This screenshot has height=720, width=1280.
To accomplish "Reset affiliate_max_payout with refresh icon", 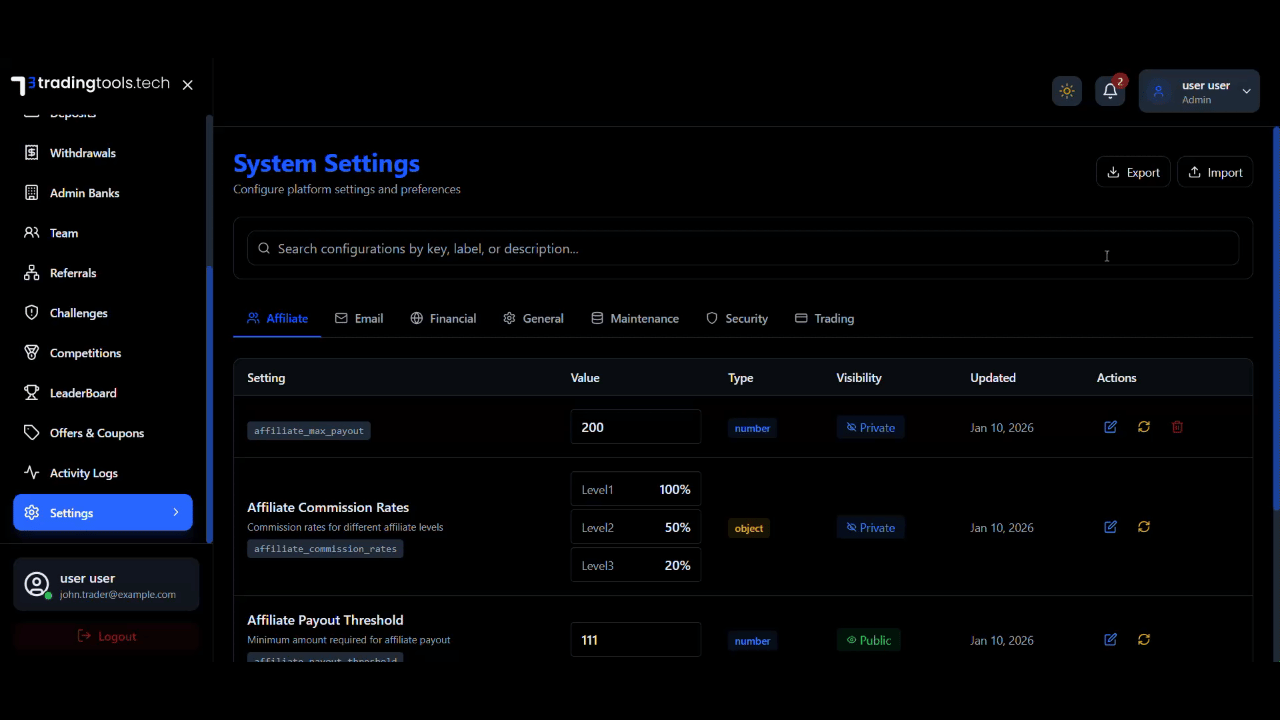I will [x=1144, y=427].
